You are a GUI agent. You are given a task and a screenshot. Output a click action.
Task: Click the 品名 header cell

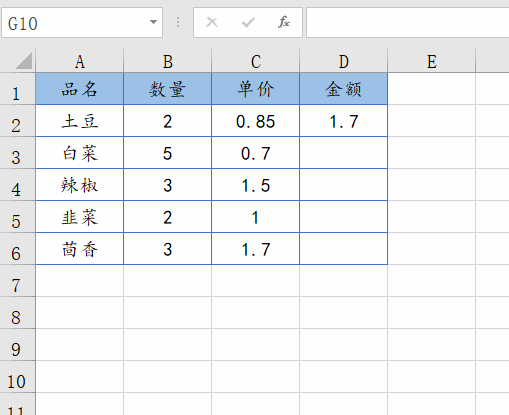click(x=80, y=89)
